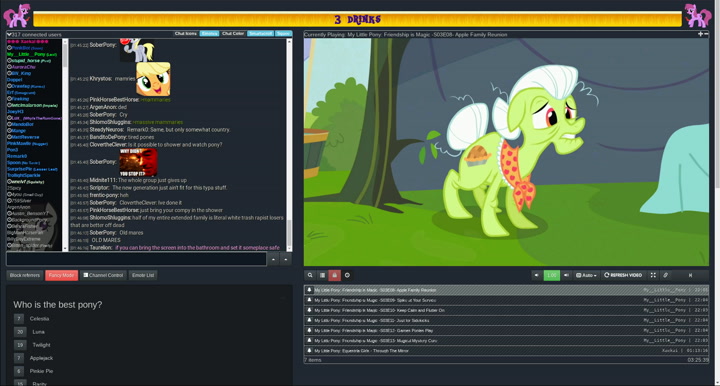Open the Auto quality dropdown
Screen dimensions: 720x386
click(586, 275)
